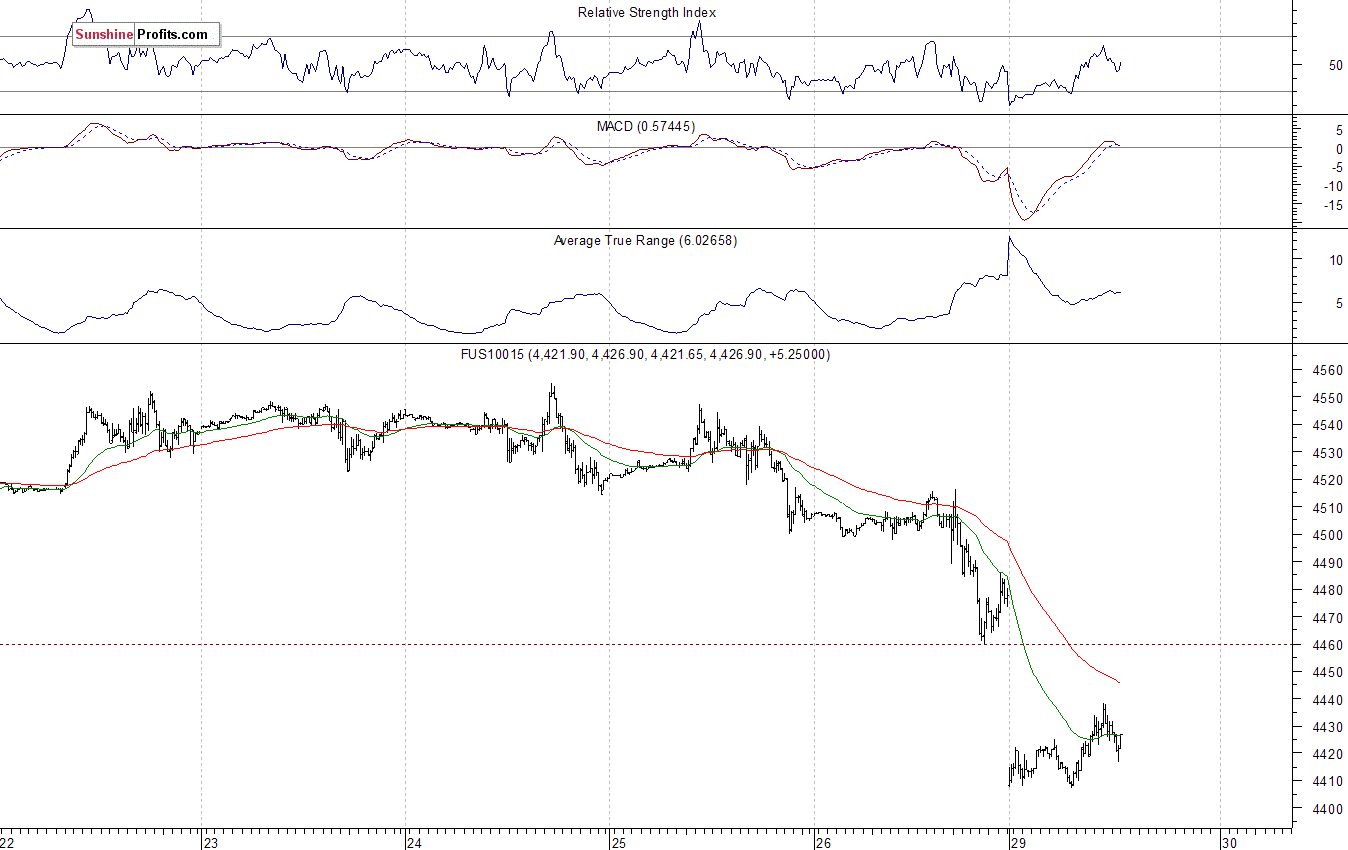Click the price axis label 4550
Viewport: 1348px width, 850px height.
click(1327, 398)
